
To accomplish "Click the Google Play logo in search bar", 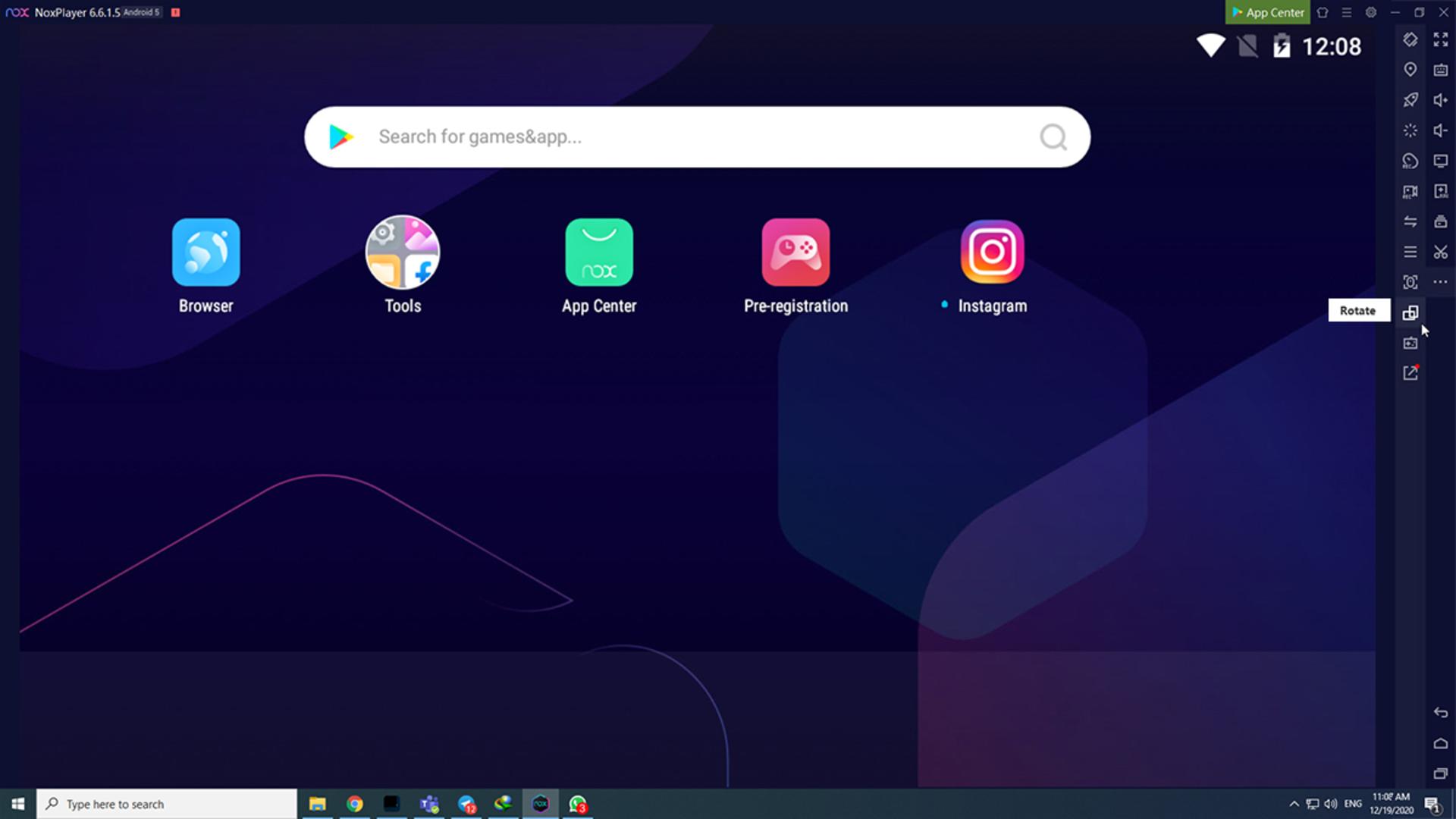I will point(341,136).
